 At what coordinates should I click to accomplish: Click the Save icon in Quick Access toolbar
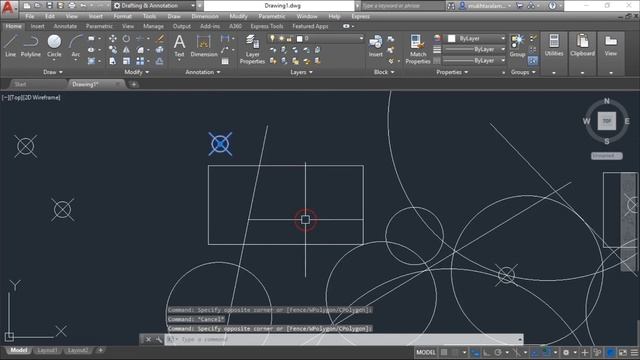(49, 6)
